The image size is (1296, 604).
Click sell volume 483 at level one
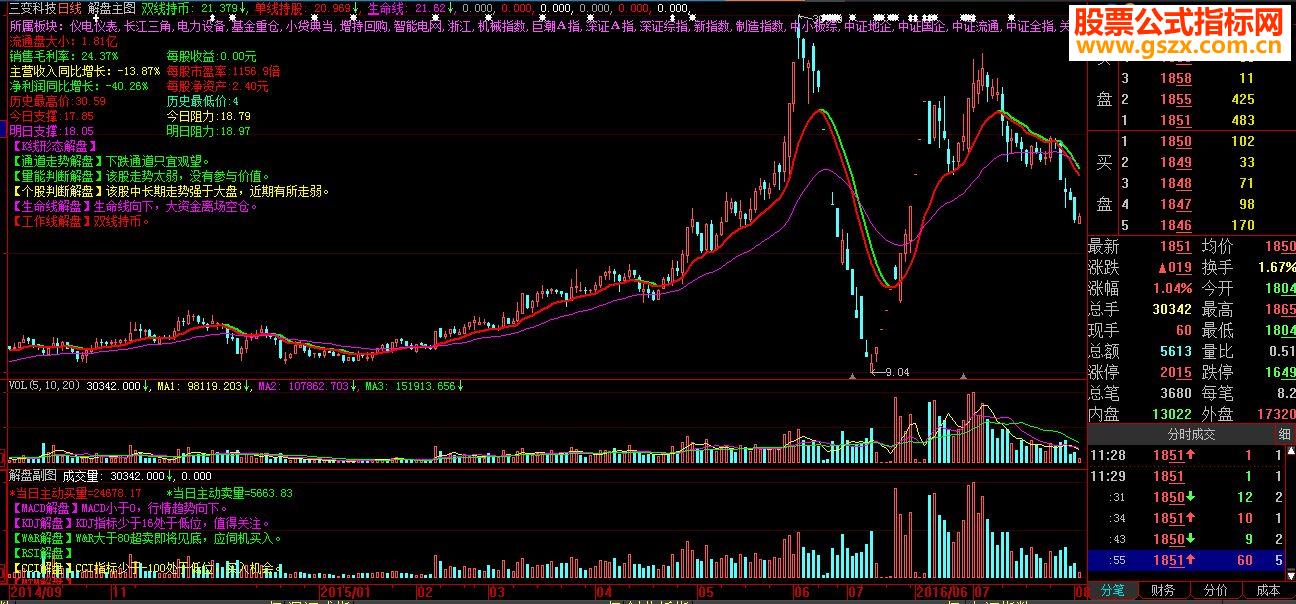coord(1243,120)
